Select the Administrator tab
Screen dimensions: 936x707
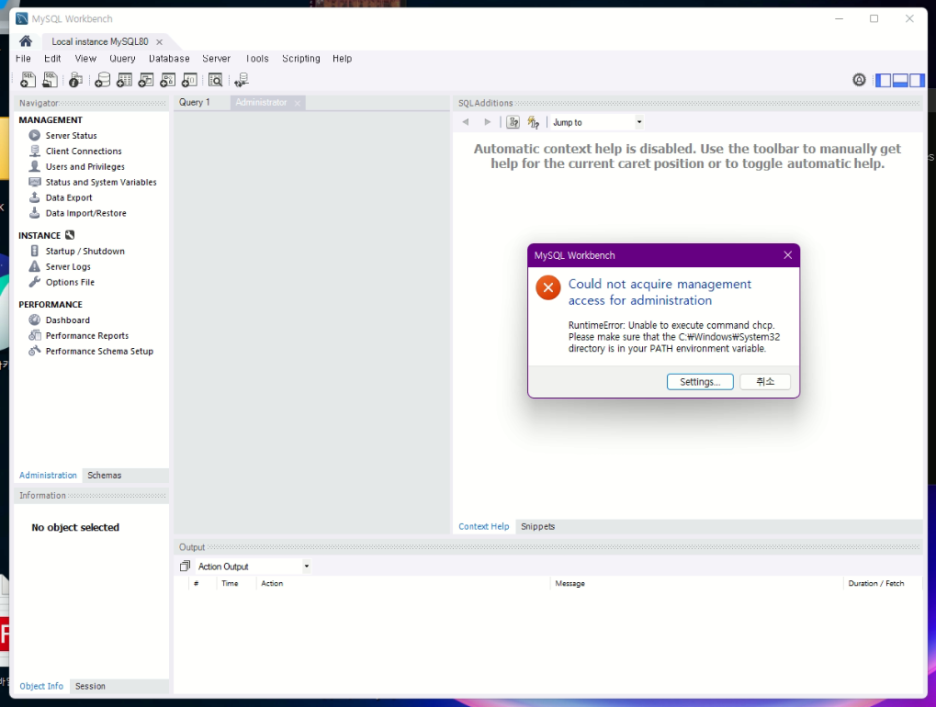tap(261, 102)
